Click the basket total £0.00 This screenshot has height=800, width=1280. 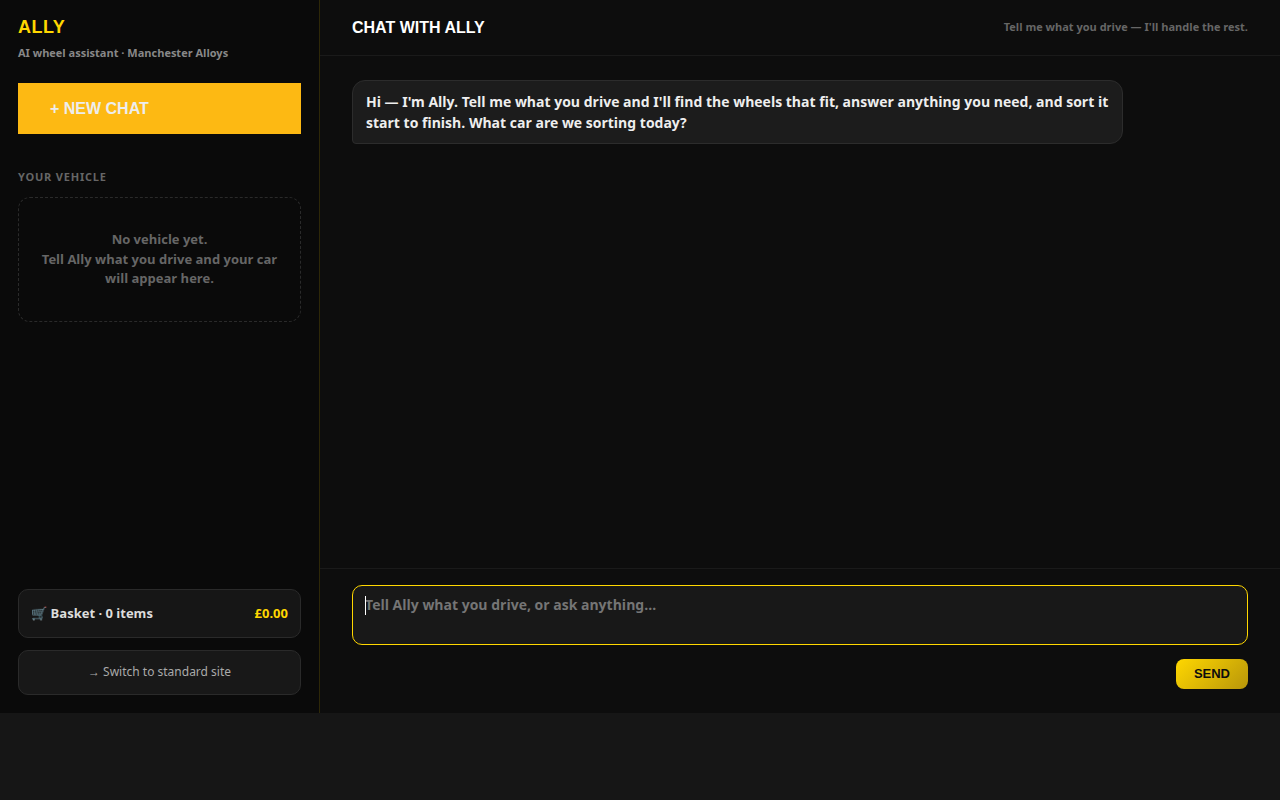tap(271, 614)
